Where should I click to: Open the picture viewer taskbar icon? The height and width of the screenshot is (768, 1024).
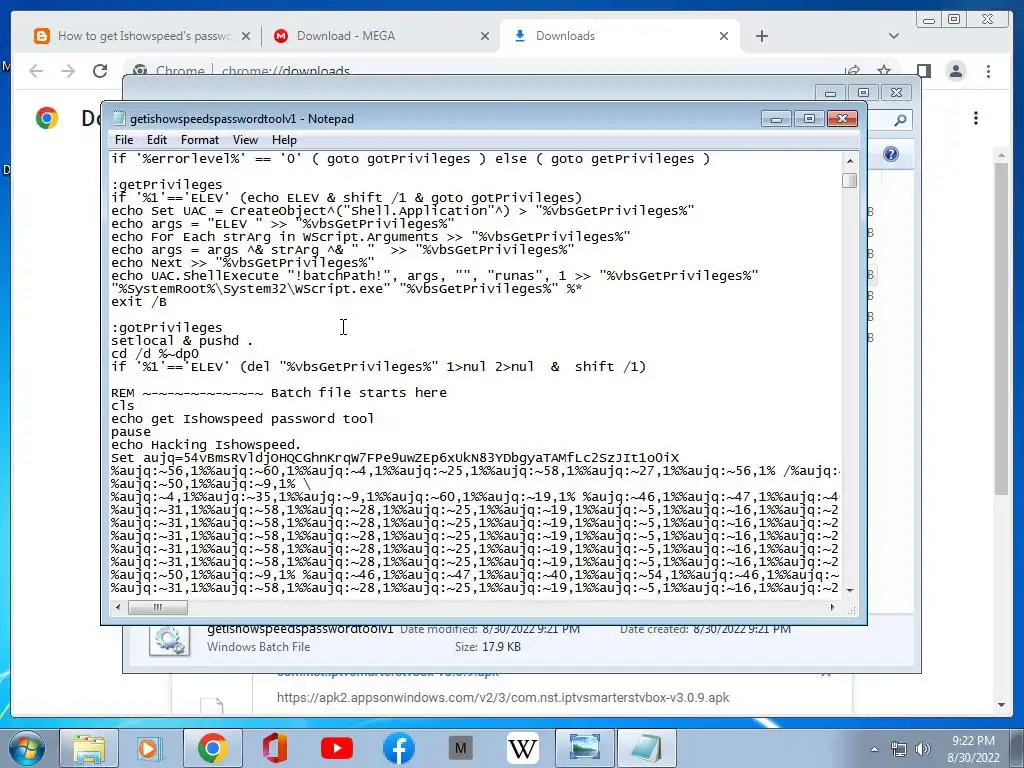click(584, 748)
